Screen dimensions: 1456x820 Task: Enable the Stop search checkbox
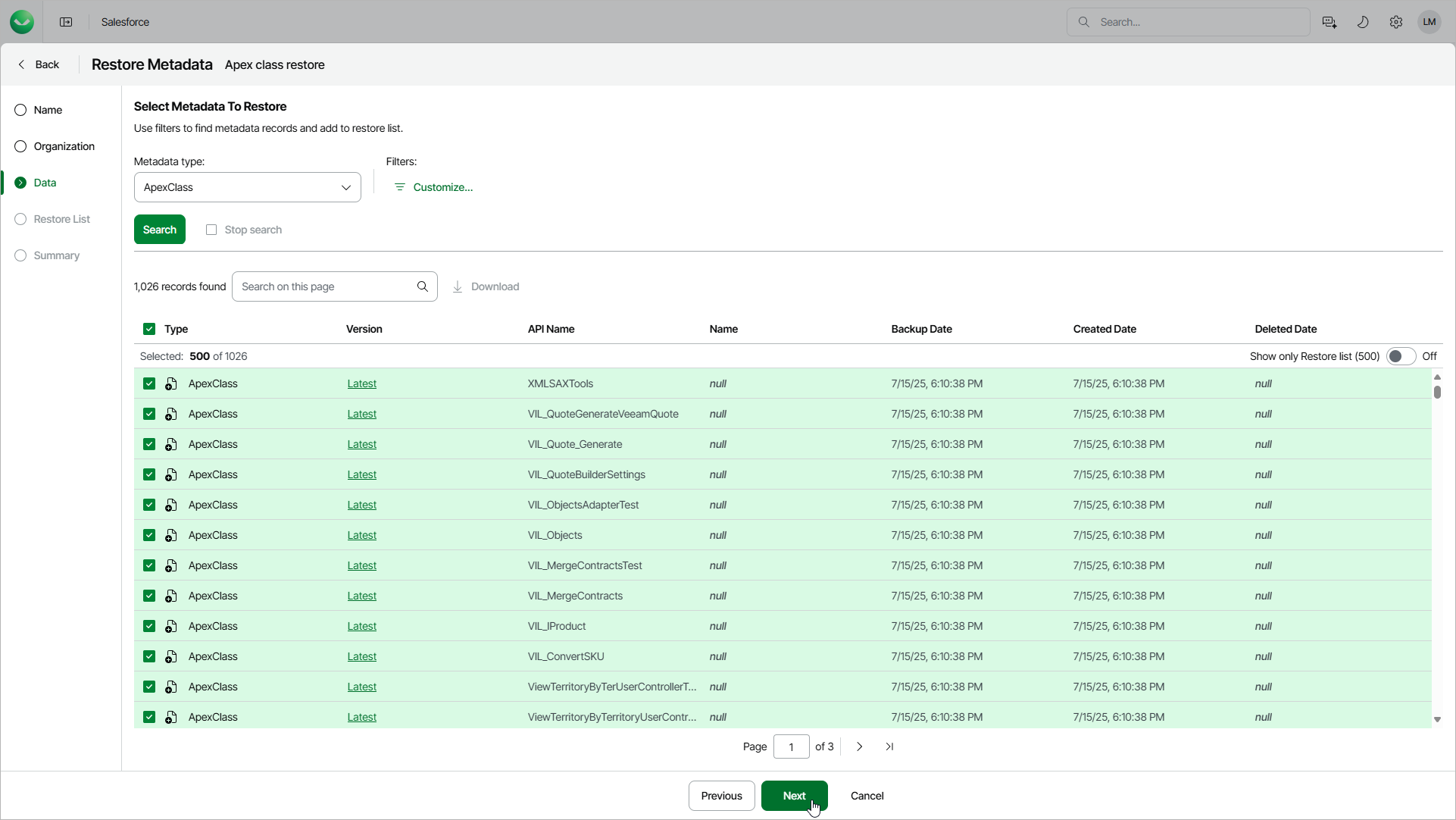pos(211,230)
